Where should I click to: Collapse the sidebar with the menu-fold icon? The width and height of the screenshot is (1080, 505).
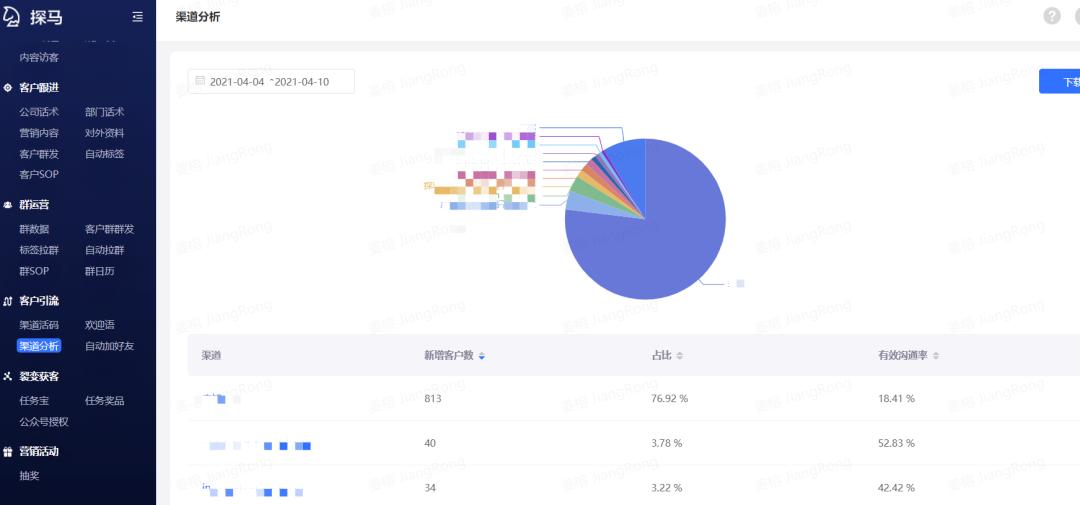pyautogui.click(x=137, y=17)
